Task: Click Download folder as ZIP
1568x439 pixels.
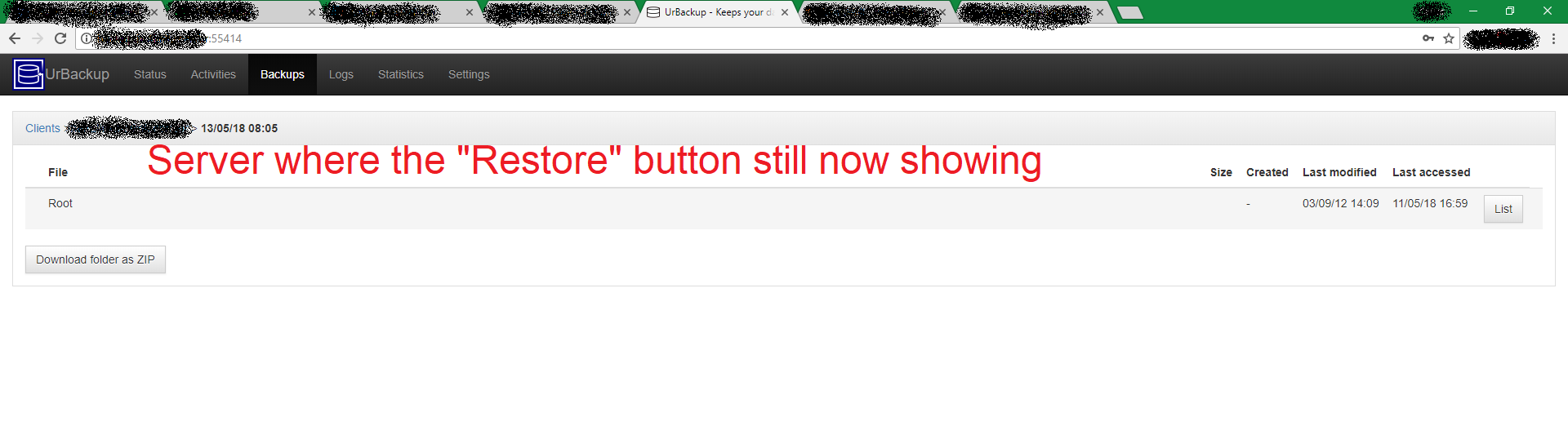Action: (x=96, y=259)
